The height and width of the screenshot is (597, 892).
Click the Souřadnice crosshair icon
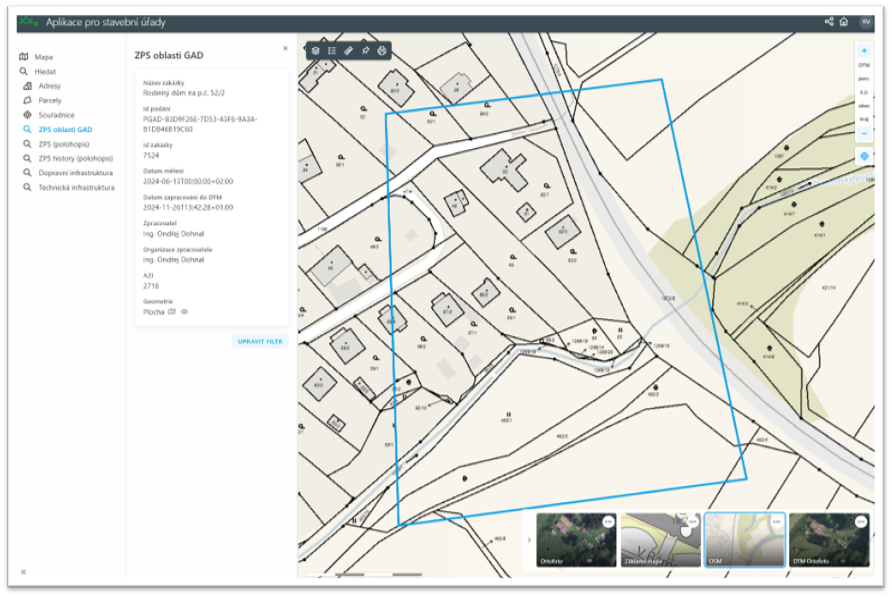pyautogui.click(x=27, y=115)
